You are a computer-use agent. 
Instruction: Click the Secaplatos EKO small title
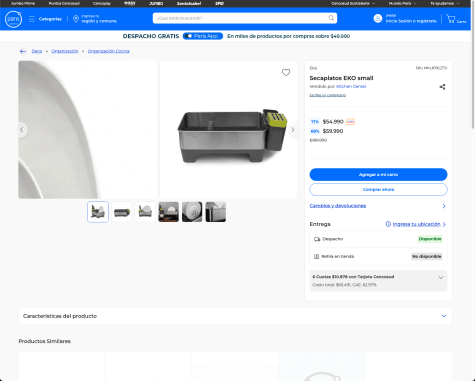[341, 78]
